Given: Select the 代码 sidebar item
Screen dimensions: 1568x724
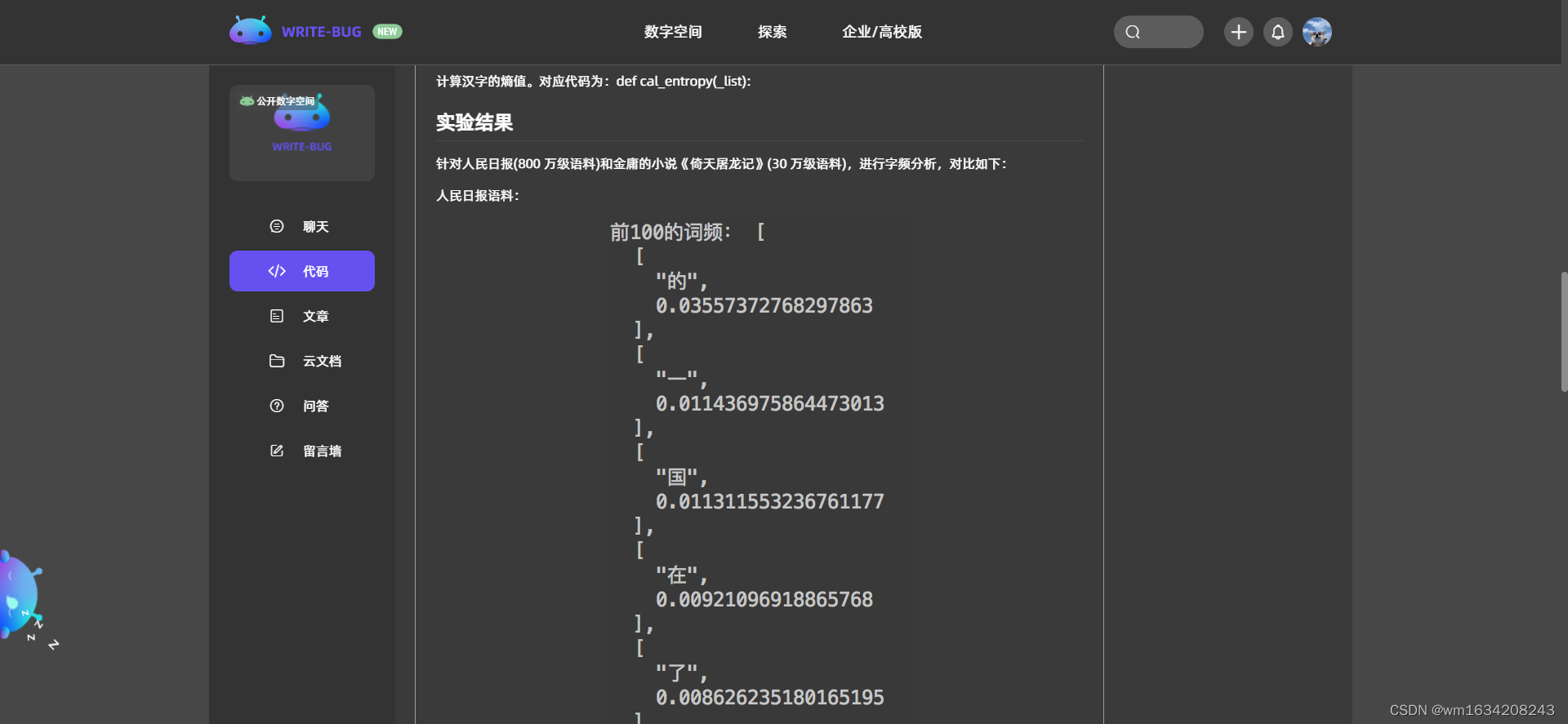Looking at the screenshot, I should click(x=302, y=271).
